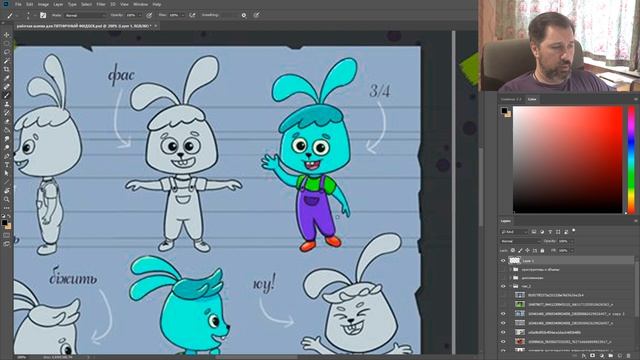Image resolution: width=640 pixels, height=360 pixels.
Task: Select the Lasso tool
Action: point(7,52)
